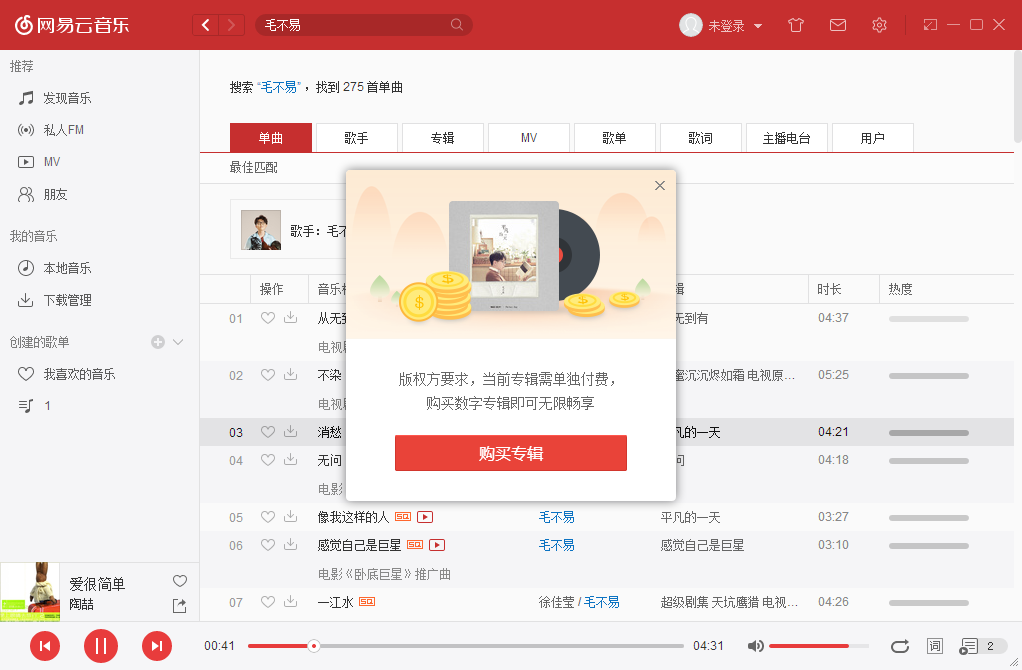Pause the current playback
This screenshot has width=1022, height=670.
pos(100,646)
